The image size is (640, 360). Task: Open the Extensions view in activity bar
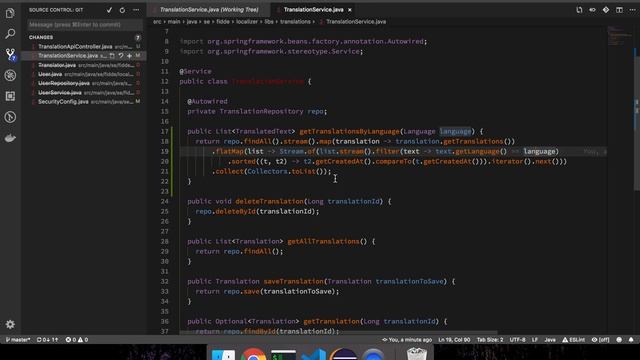[x=10, y=96]
